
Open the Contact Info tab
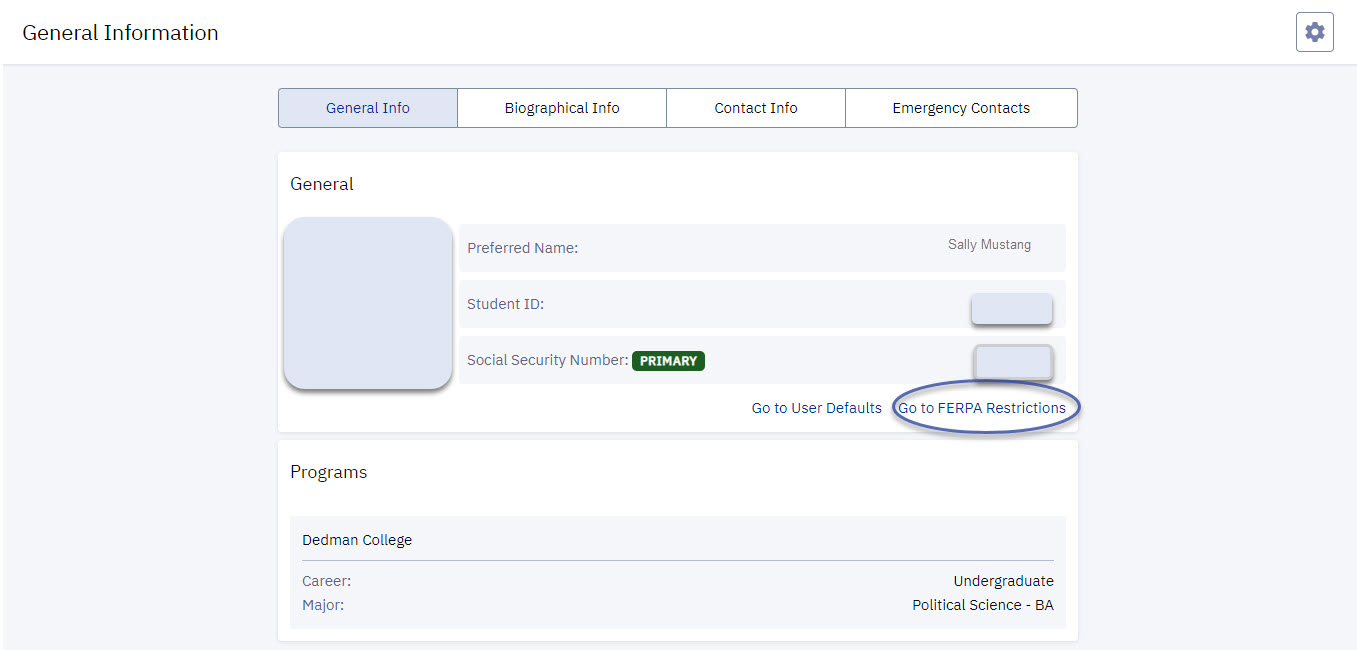(755, 108)
